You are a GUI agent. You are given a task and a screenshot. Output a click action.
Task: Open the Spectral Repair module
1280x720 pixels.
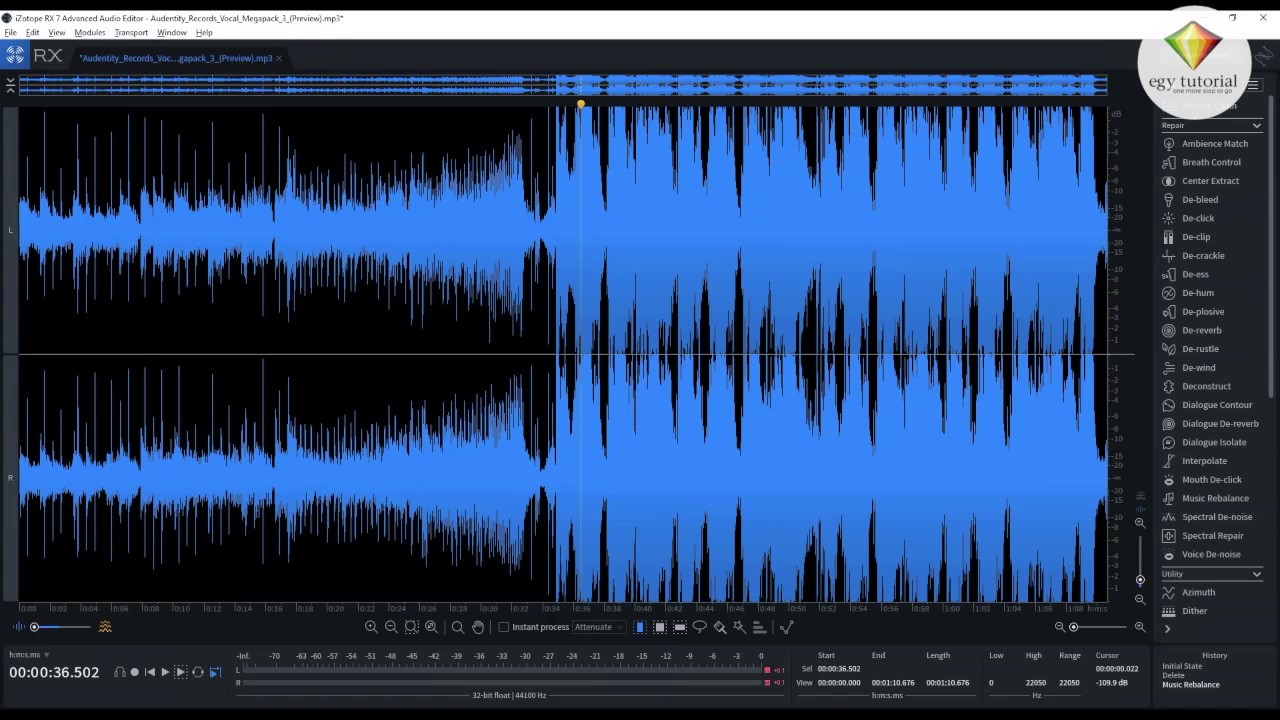tap(1203, 536)
